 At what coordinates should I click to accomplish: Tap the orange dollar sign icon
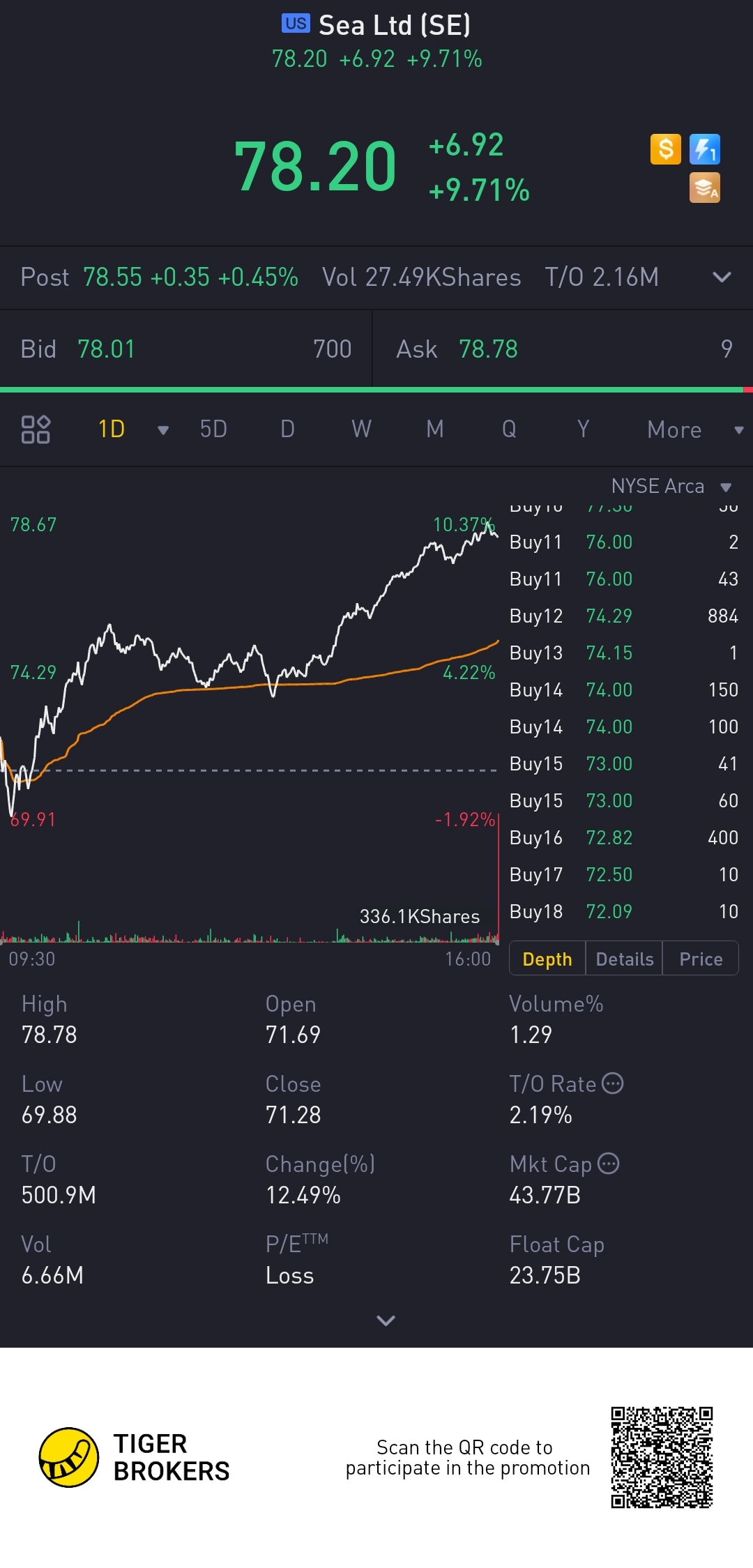point(665,149)
